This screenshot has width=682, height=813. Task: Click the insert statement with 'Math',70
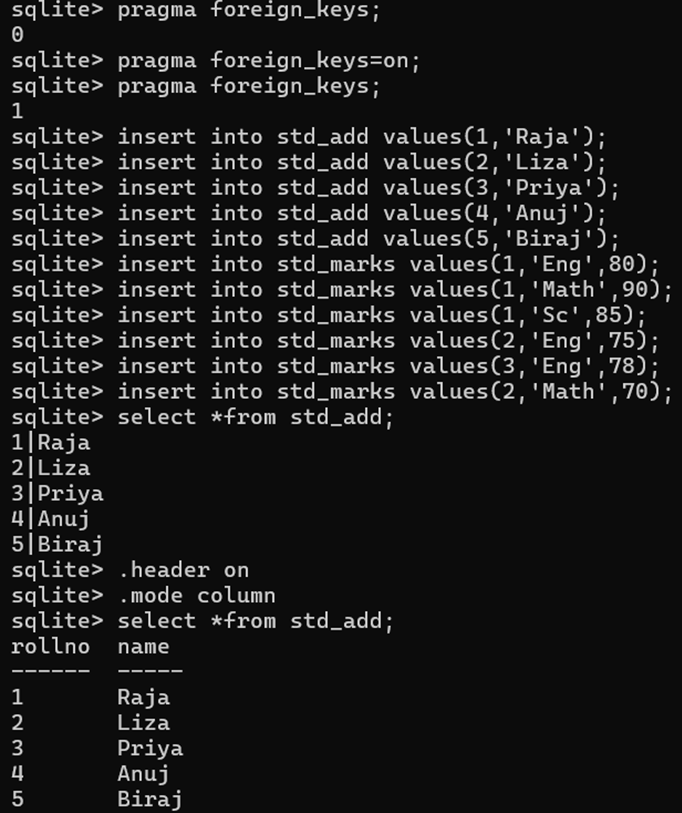(395, 391)
